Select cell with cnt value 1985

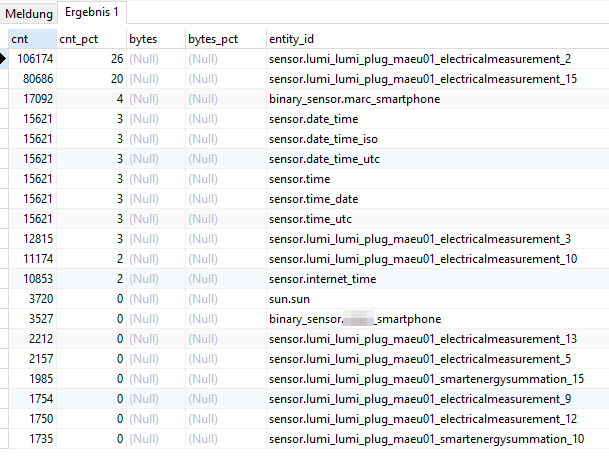point(33,379)
